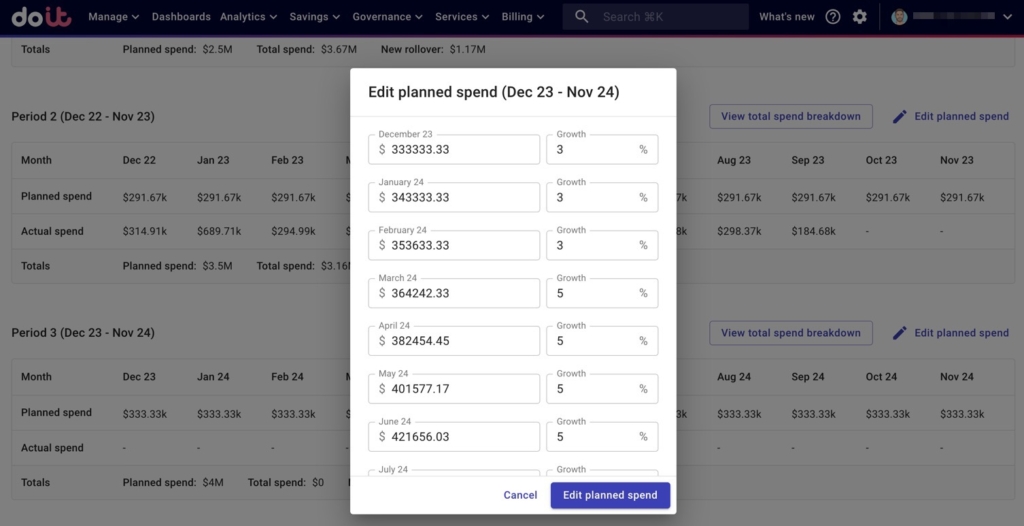Click the search magnifier icon
Viewport: 1024px width, 526px height.
[583, 17]
